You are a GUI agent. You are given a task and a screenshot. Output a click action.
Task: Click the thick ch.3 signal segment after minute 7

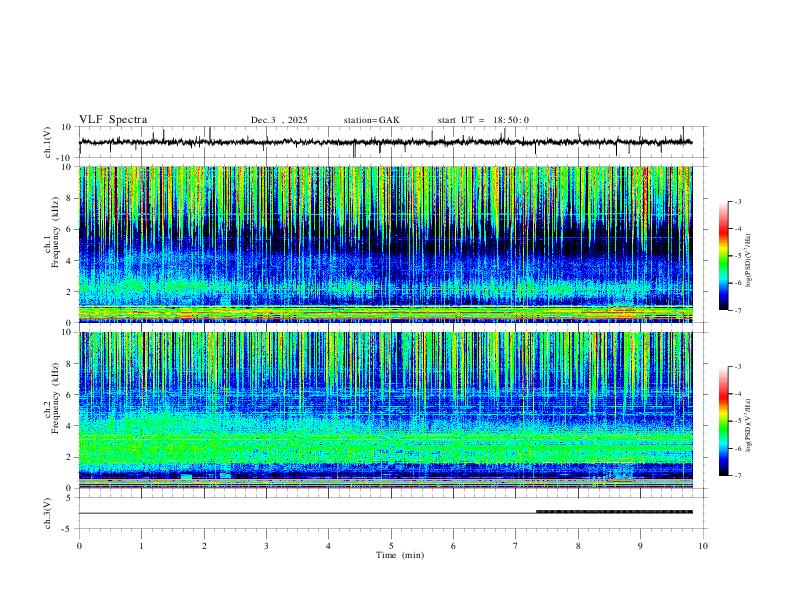(614, 512)
